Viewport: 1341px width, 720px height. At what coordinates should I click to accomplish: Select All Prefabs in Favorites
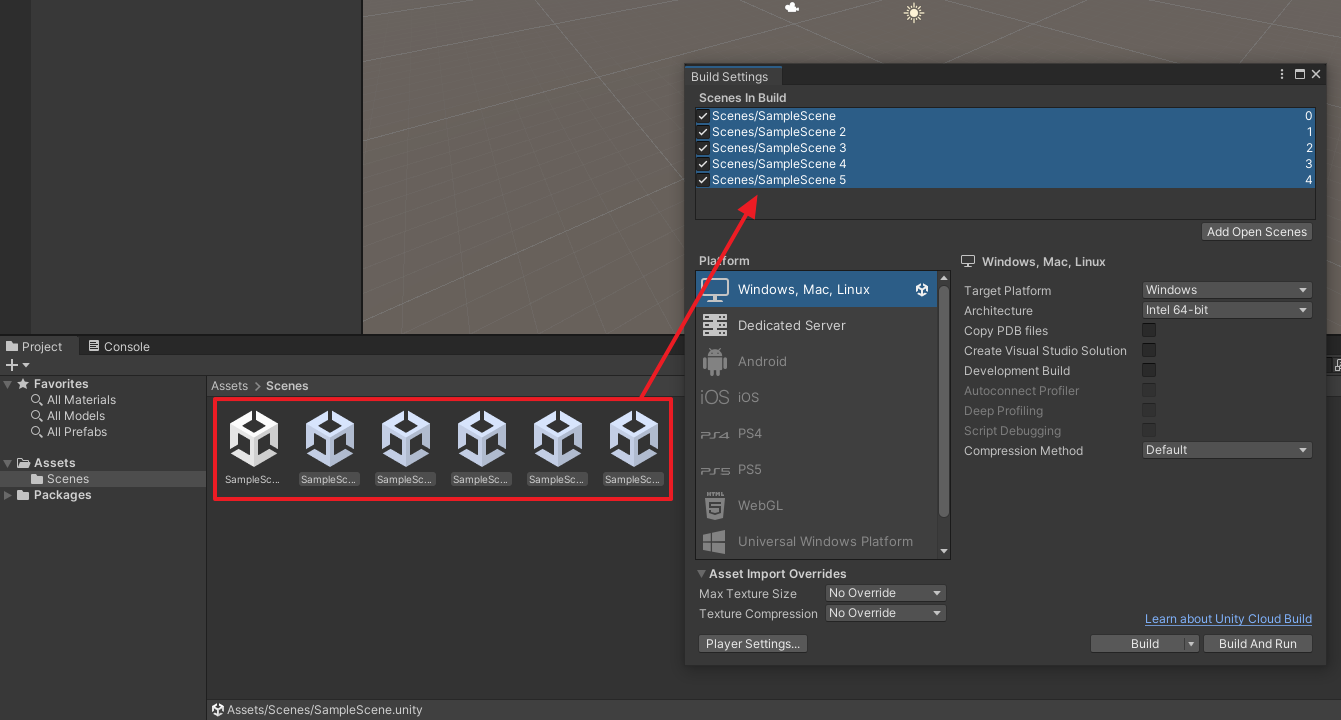tap(77, 432)
